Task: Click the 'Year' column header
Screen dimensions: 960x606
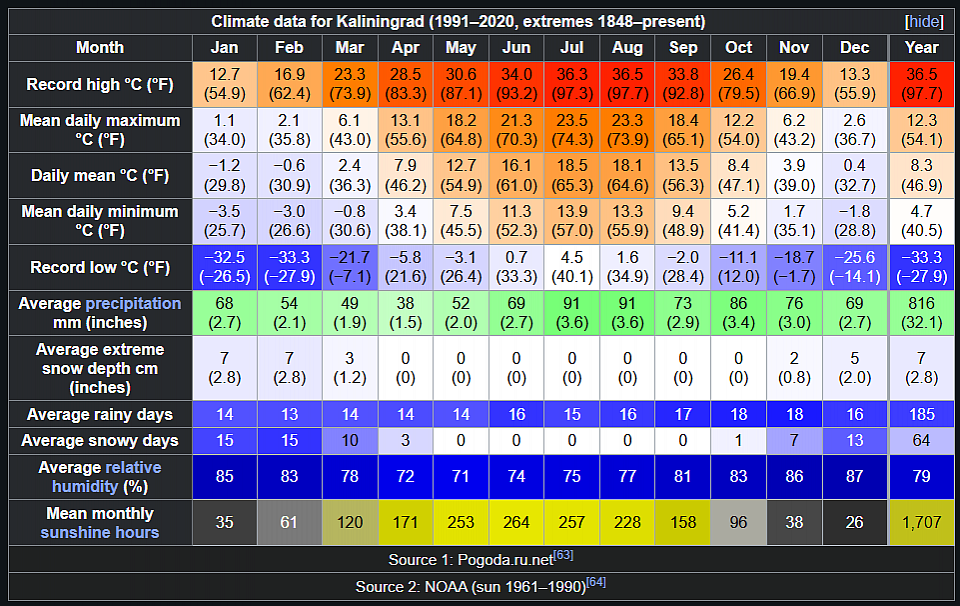Action: click(x=921, y=48)
